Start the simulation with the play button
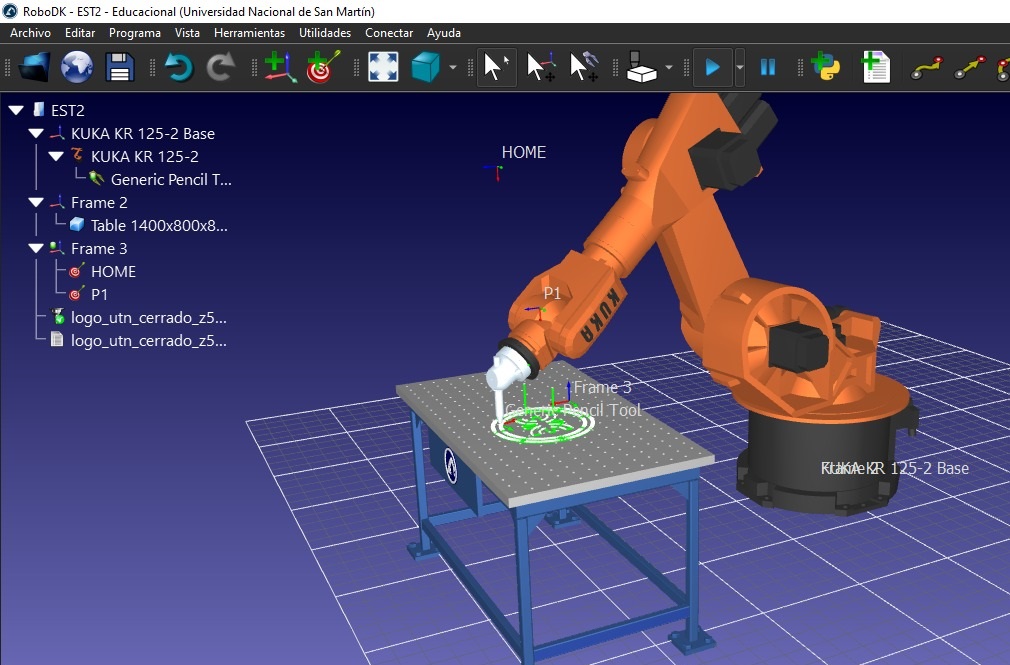 pos(713,67)
